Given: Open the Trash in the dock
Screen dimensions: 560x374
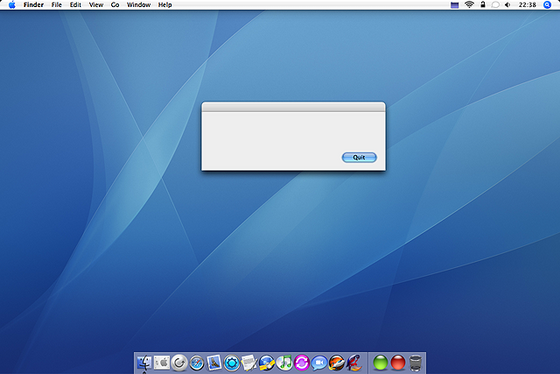Looking at the screenshot, I should (415, 363).
